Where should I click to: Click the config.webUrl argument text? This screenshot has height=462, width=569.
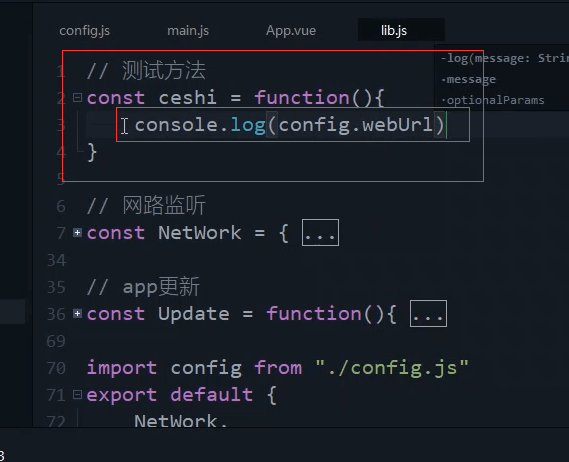point(356,125)
